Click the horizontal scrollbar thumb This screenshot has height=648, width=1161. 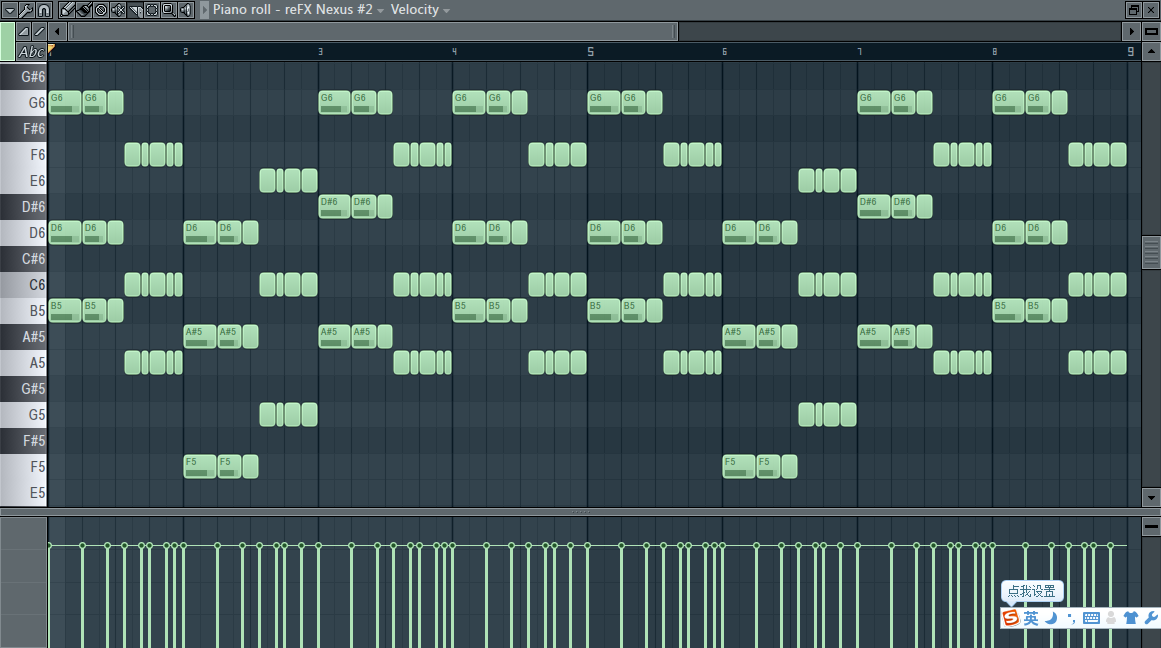point(373,31)
